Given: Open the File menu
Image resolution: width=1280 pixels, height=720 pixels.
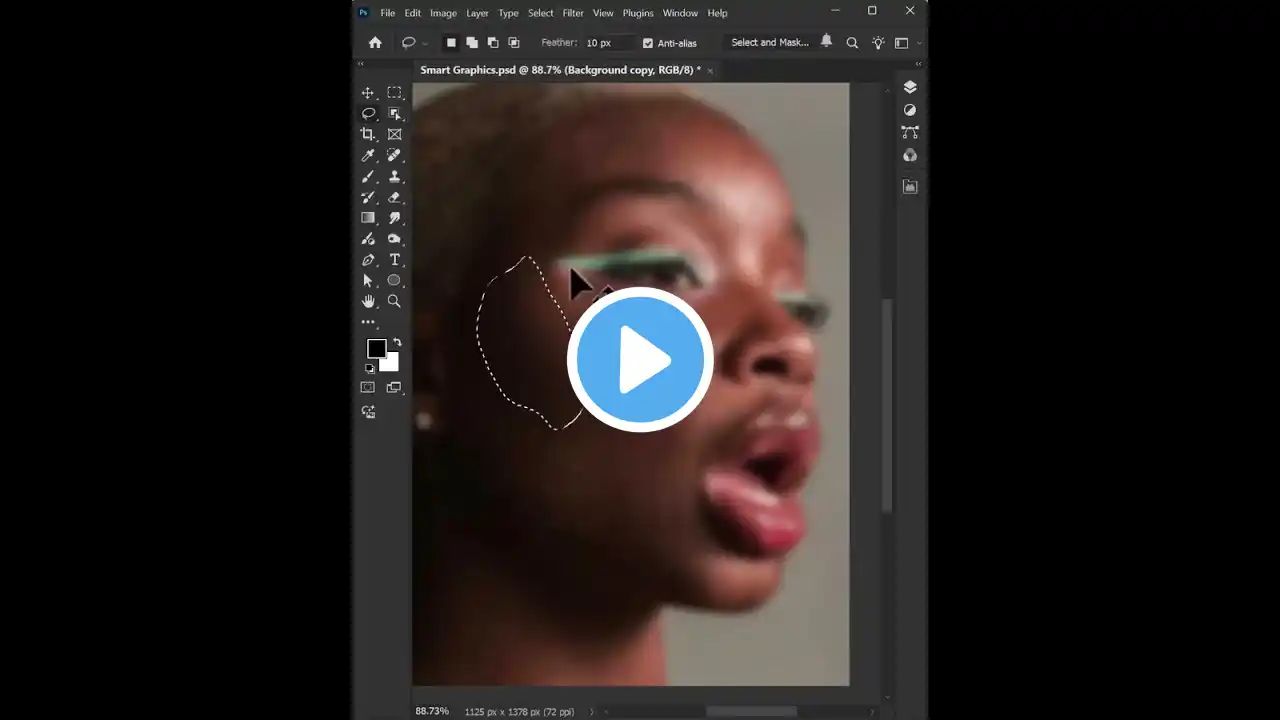Looking at the screenshot, I should click(387, 13).
